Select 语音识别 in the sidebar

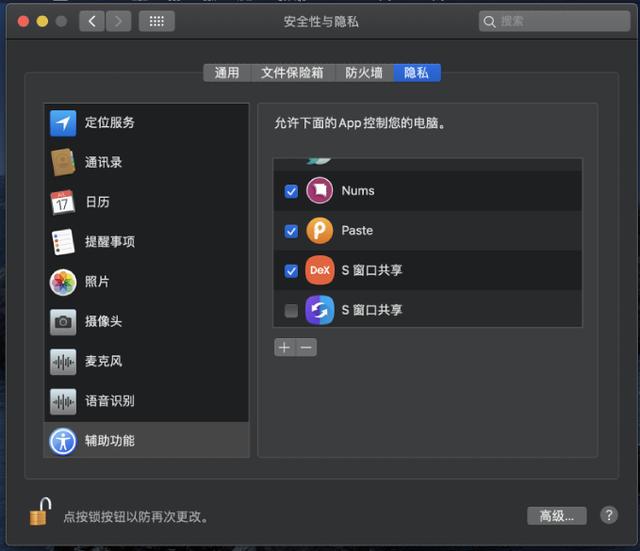point(147,401)
